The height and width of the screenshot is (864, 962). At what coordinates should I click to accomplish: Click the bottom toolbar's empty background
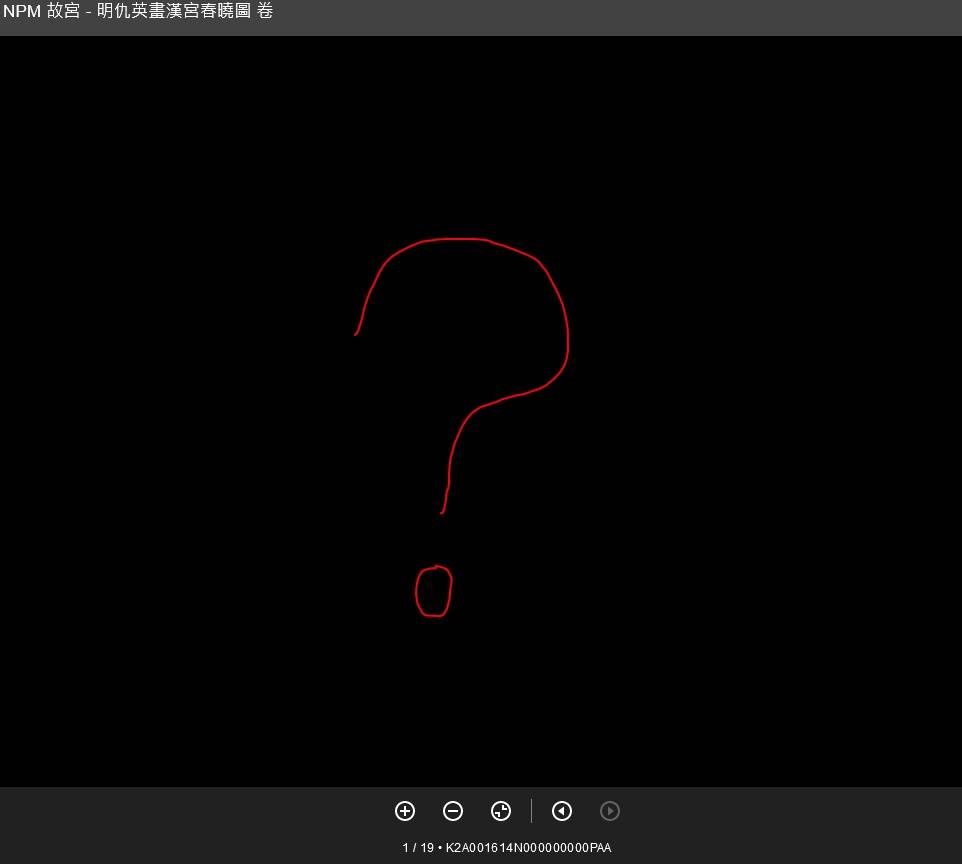pyautogui.click(x=200, y=825)
